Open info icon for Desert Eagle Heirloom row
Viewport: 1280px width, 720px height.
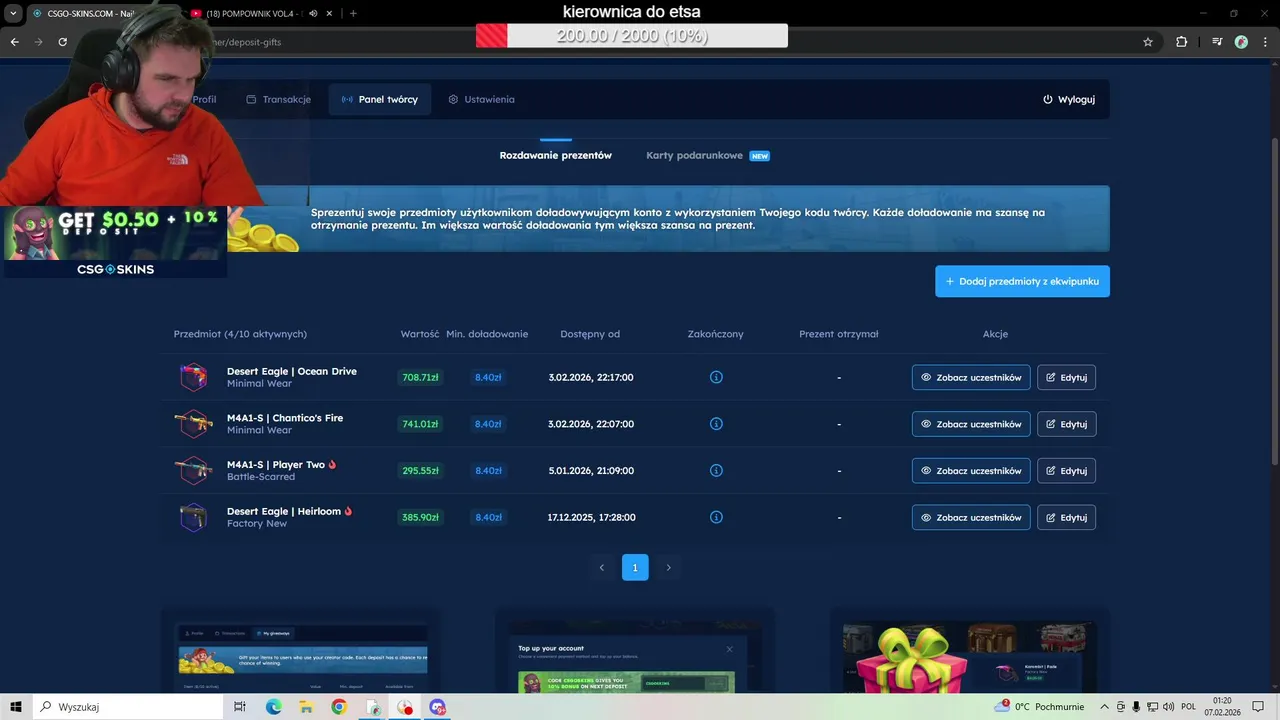[x=716, y=517]
